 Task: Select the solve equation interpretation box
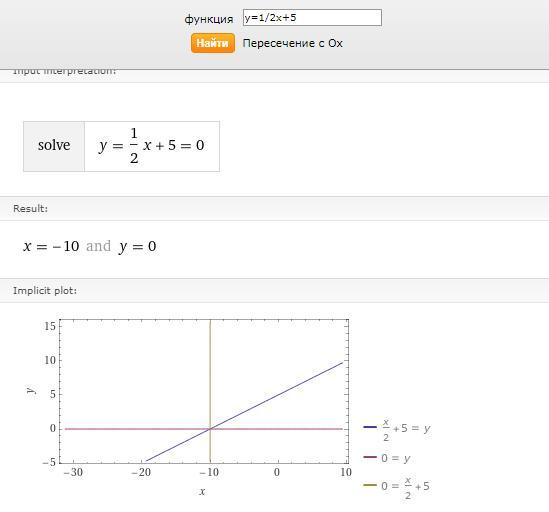121,146
